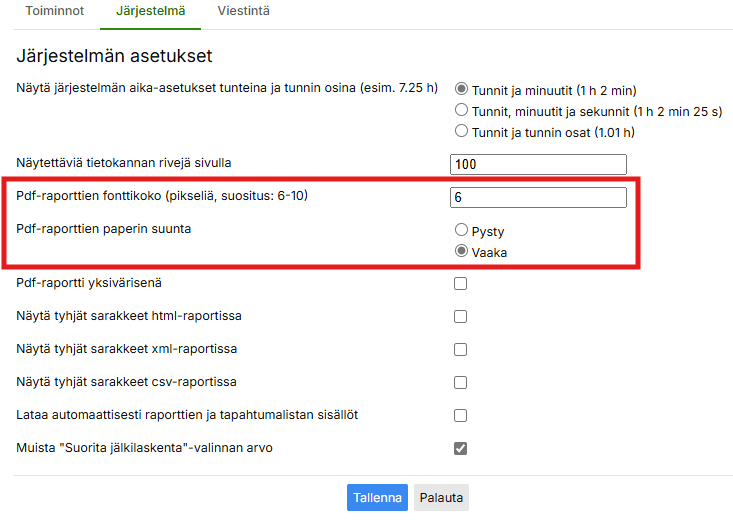The height and width of the screenshot is (527, 733).
Task: Enable automatic loading of report contents
Action: [461, 415]
